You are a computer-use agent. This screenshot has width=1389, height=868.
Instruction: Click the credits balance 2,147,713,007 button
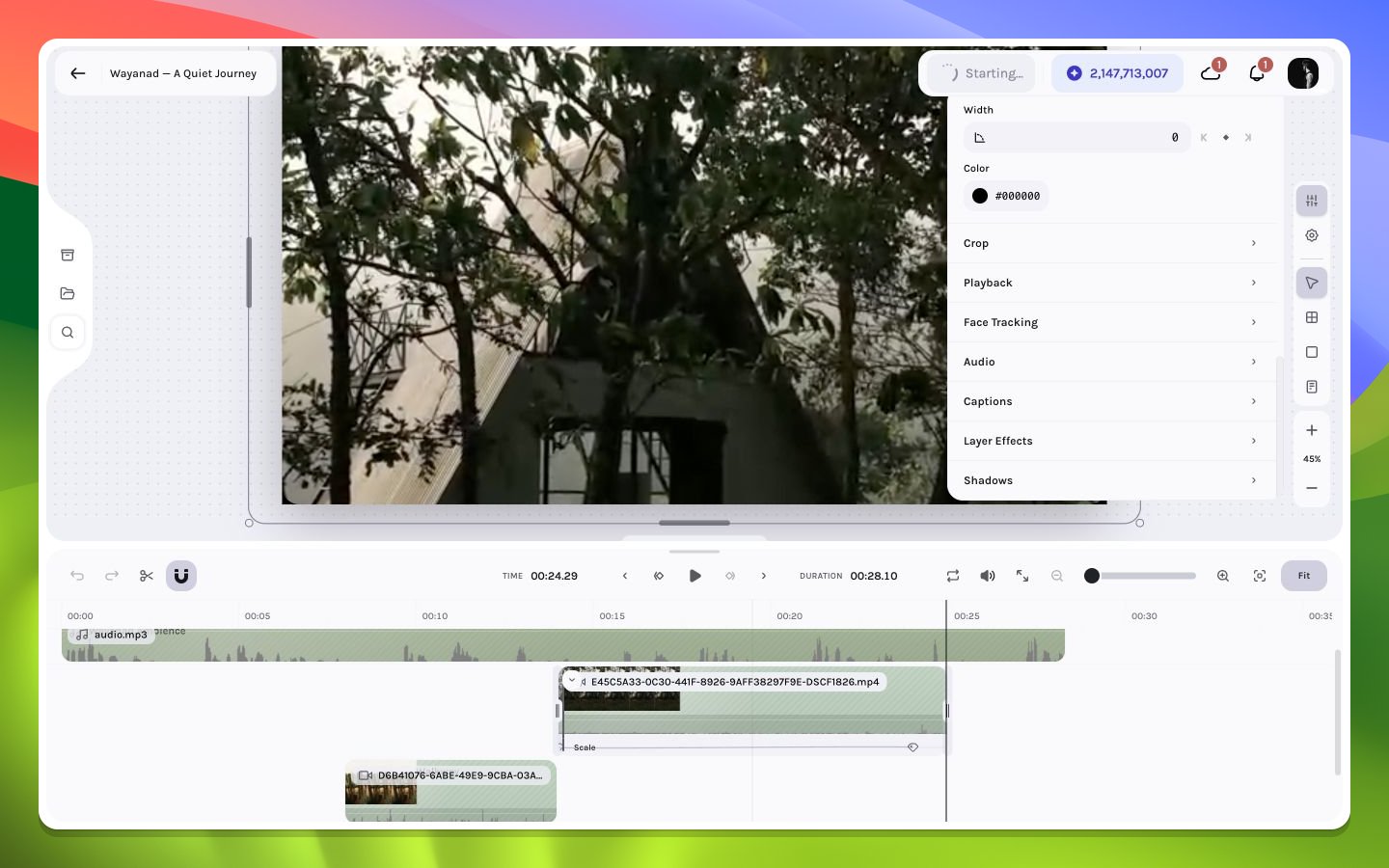tap(1117, 73)
